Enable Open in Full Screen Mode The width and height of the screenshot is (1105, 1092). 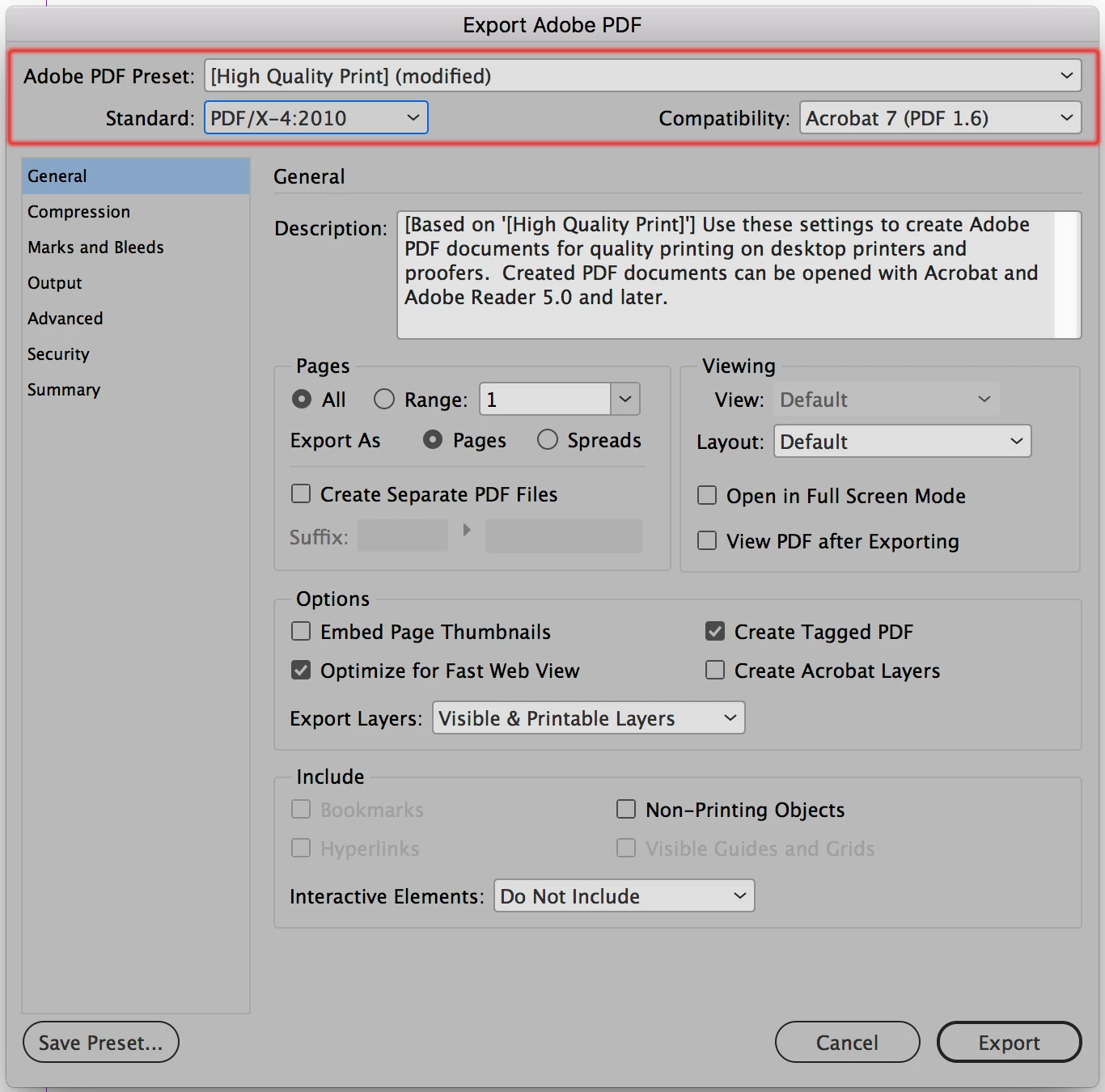707,496
